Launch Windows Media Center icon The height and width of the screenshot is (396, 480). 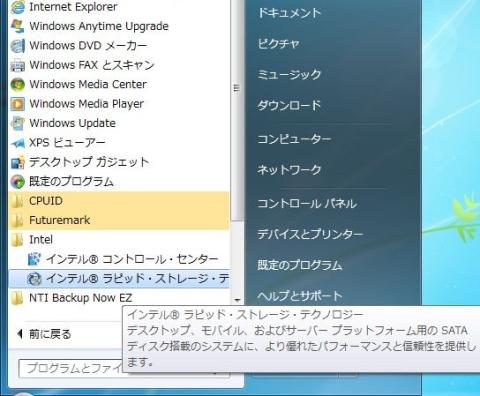[18, 84]
